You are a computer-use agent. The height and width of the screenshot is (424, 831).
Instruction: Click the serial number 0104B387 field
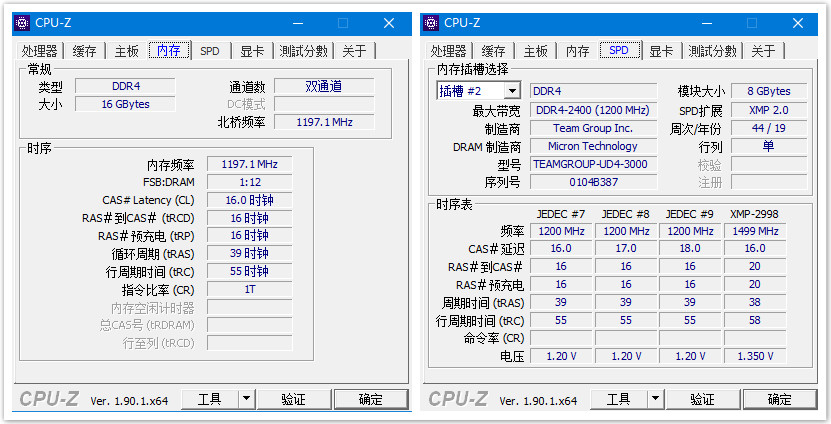(x=593, y=182)
